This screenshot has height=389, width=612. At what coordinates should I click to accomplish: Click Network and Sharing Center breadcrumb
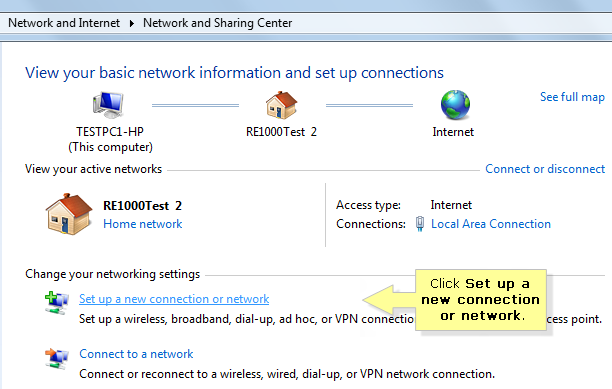click(x=217, y=23)
